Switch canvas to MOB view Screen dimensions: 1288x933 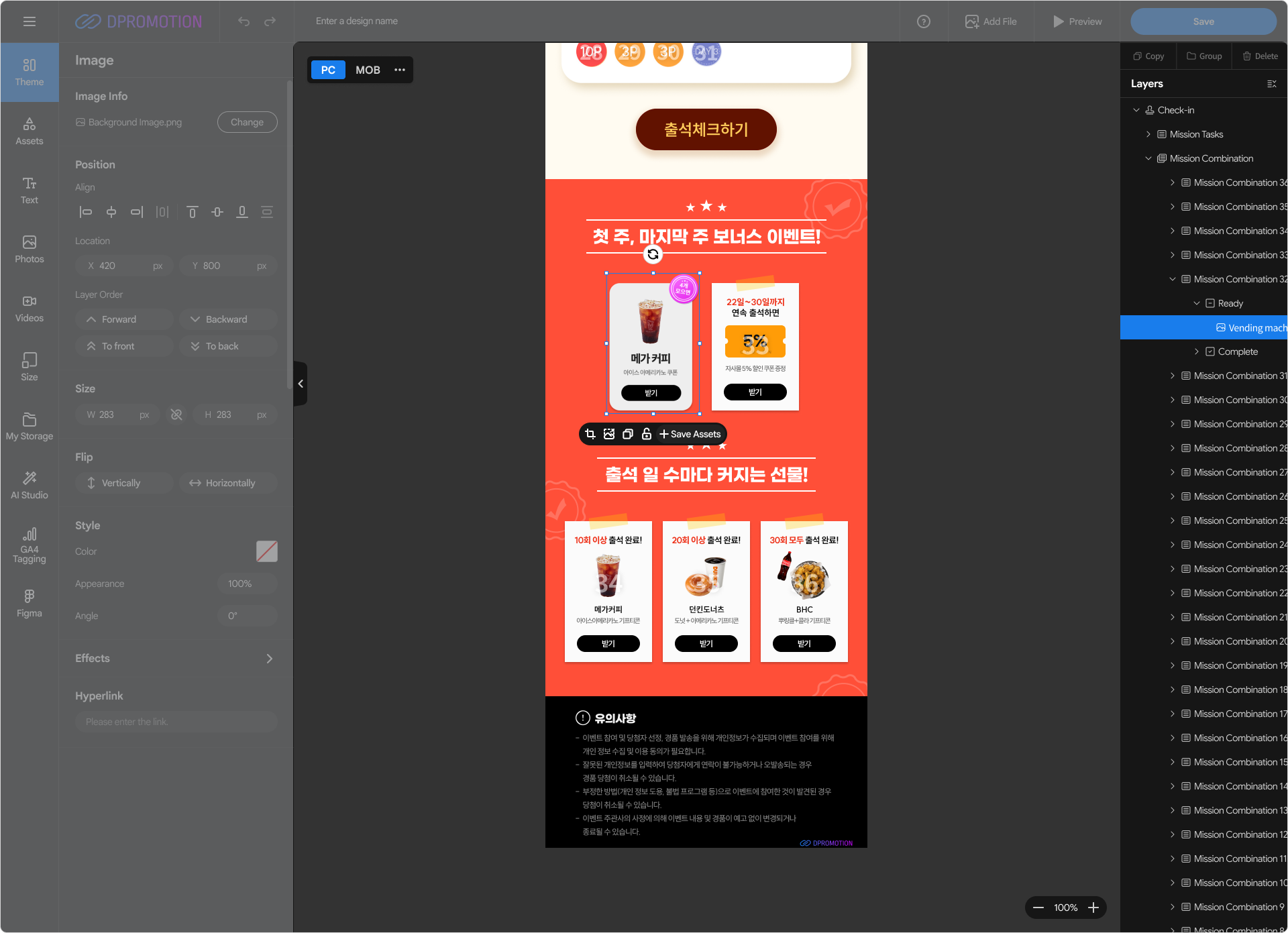(x=368, y=70)
